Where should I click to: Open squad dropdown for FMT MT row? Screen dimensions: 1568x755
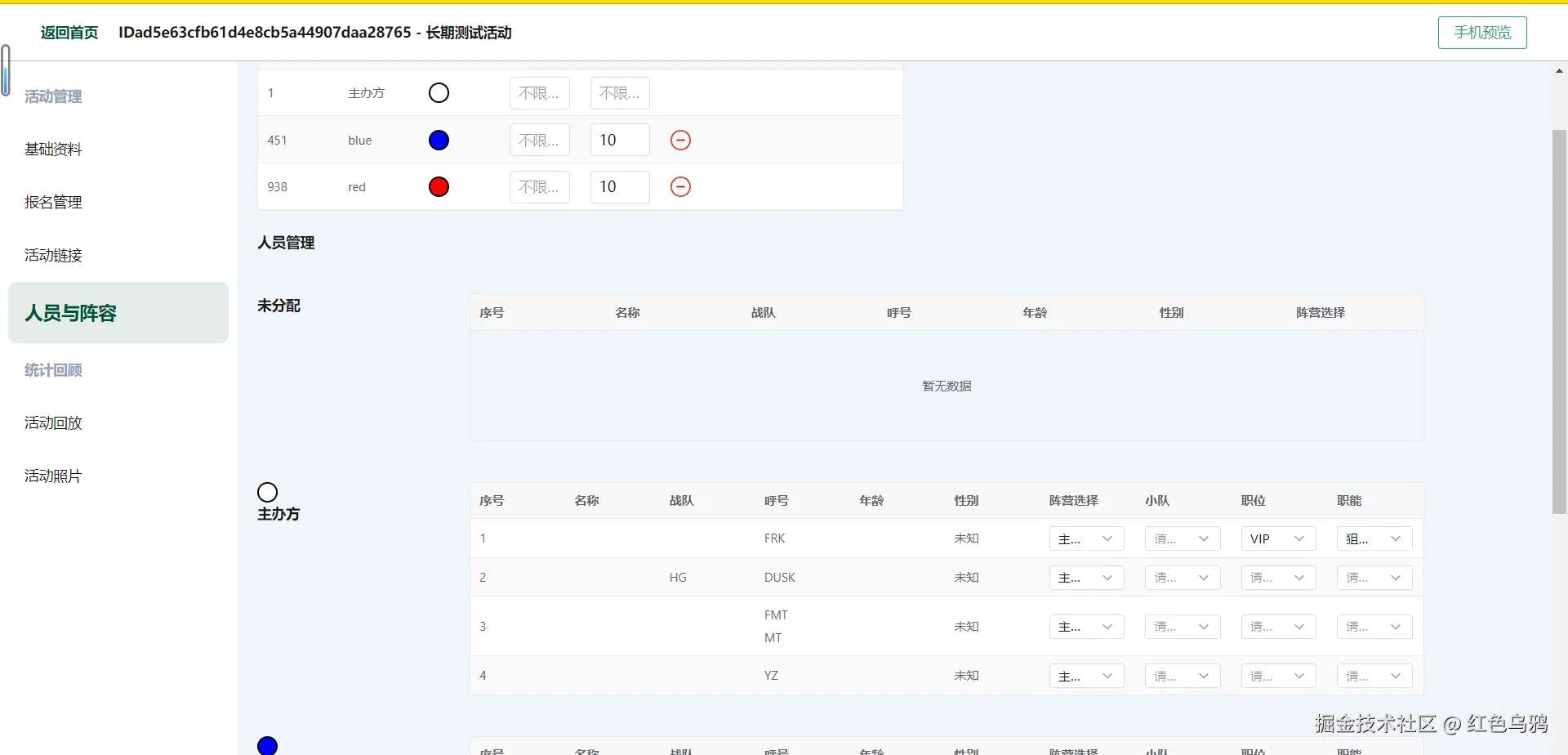pos(1183,628)
